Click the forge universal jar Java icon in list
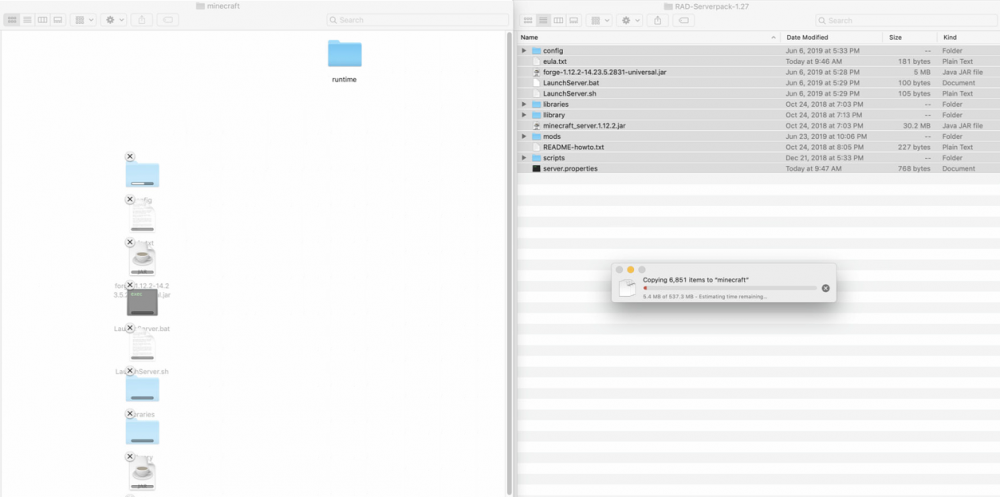 (536, 72)
